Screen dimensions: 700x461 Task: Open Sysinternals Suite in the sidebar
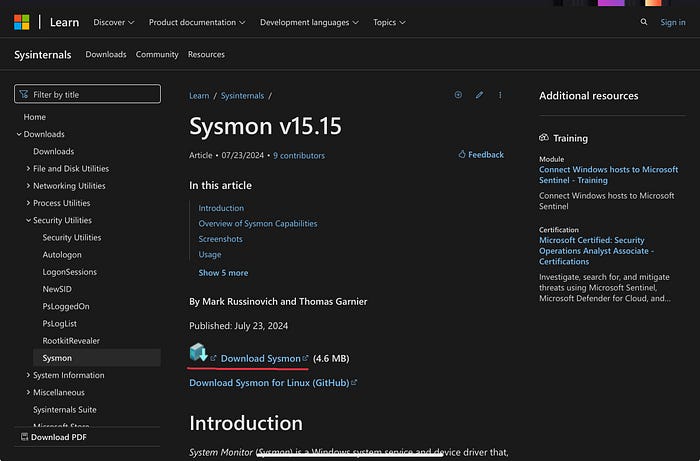(65, 410)
